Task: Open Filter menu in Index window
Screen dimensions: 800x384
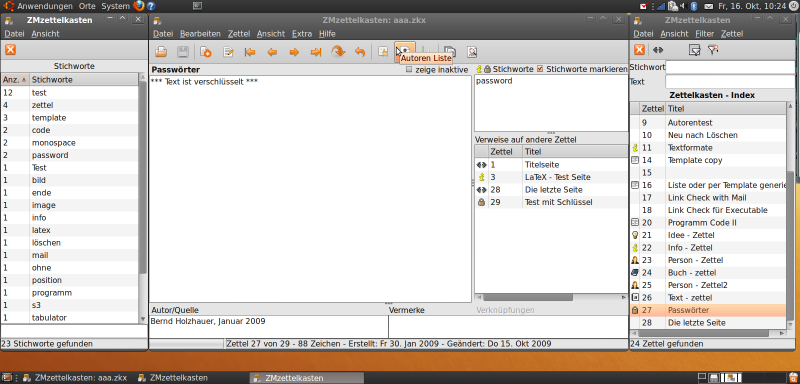Action: tap(705, 34)
